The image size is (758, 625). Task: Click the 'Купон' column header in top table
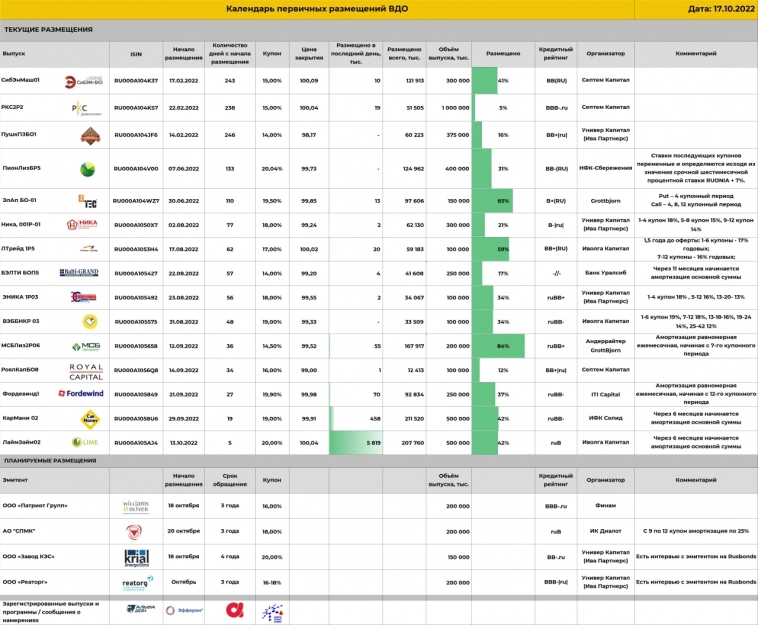(x=271, y=53)
